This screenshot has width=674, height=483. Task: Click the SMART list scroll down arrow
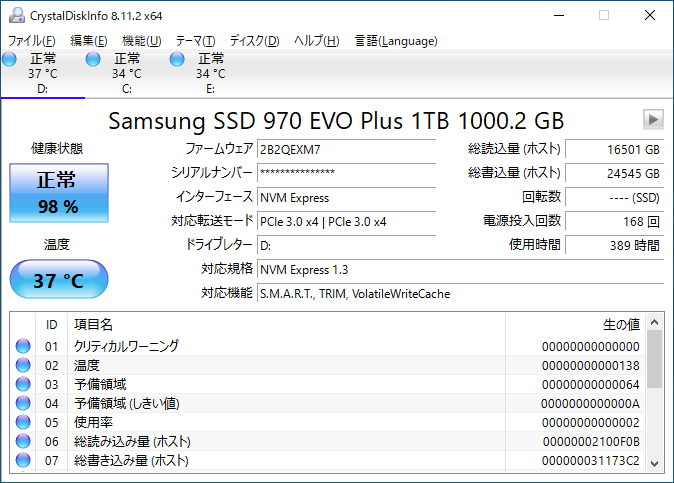(654, 464)
